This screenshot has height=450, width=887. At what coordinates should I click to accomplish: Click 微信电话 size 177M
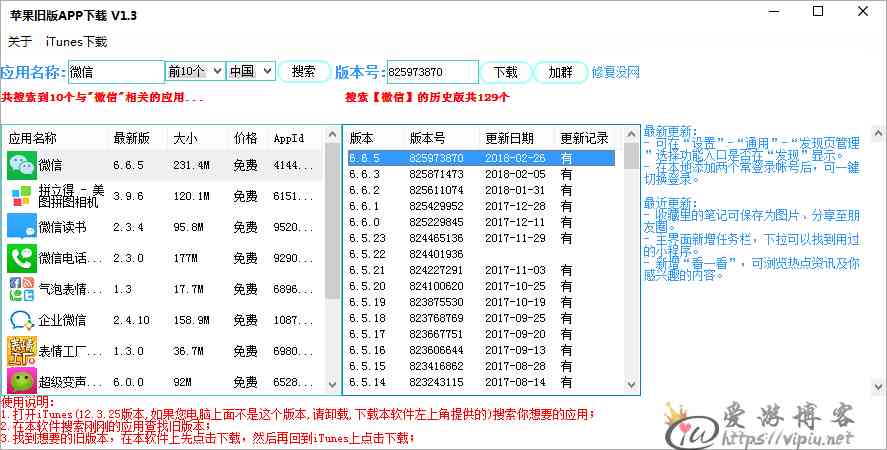click(187, 258)
